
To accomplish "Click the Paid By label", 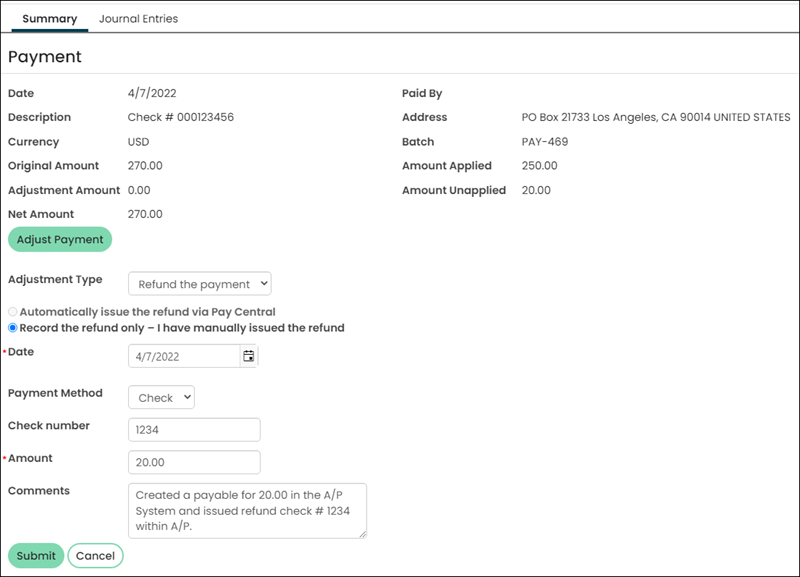I will 422,93.
